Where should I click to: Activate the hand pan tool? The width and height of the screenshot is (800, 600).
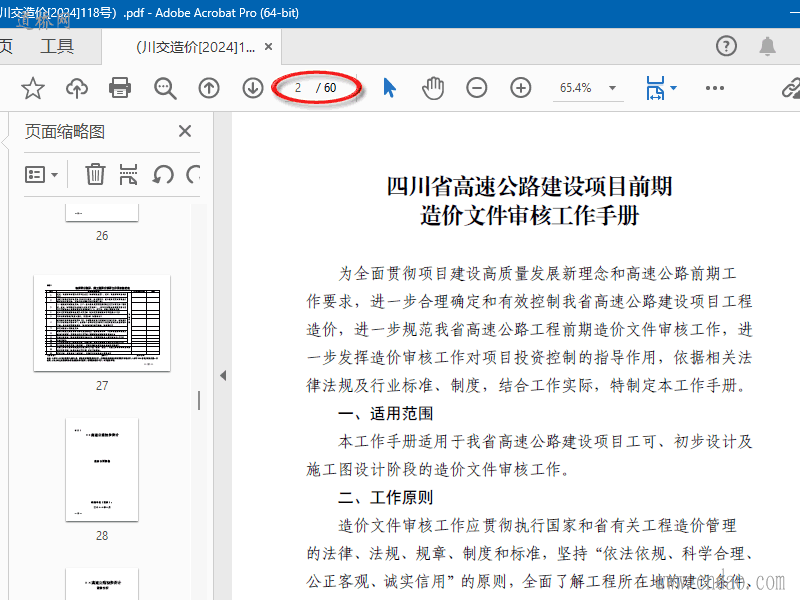click(x=433, y=88)
